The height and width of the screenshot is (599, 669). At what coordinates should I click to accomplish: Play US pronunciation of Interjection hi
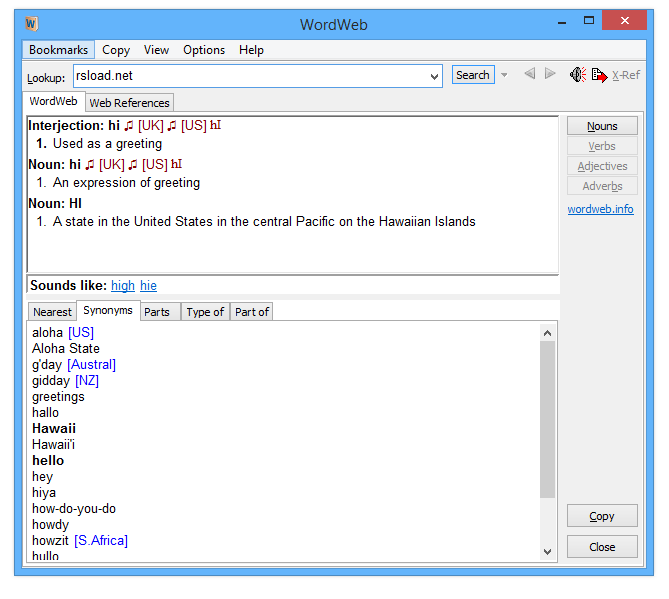[172, 126]
